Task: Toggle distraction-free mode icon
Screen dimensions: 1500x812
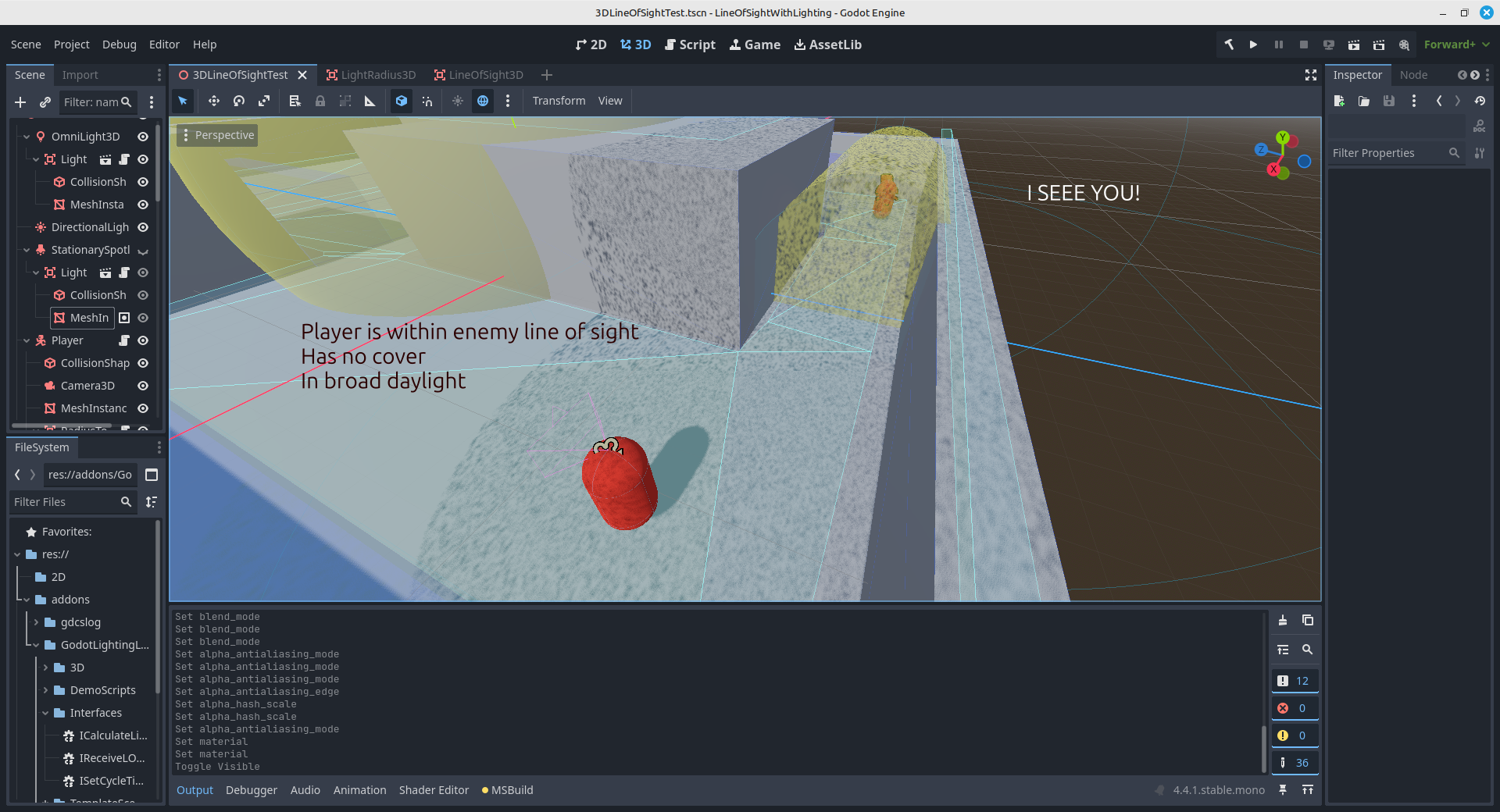Action: click(1311, 75)
